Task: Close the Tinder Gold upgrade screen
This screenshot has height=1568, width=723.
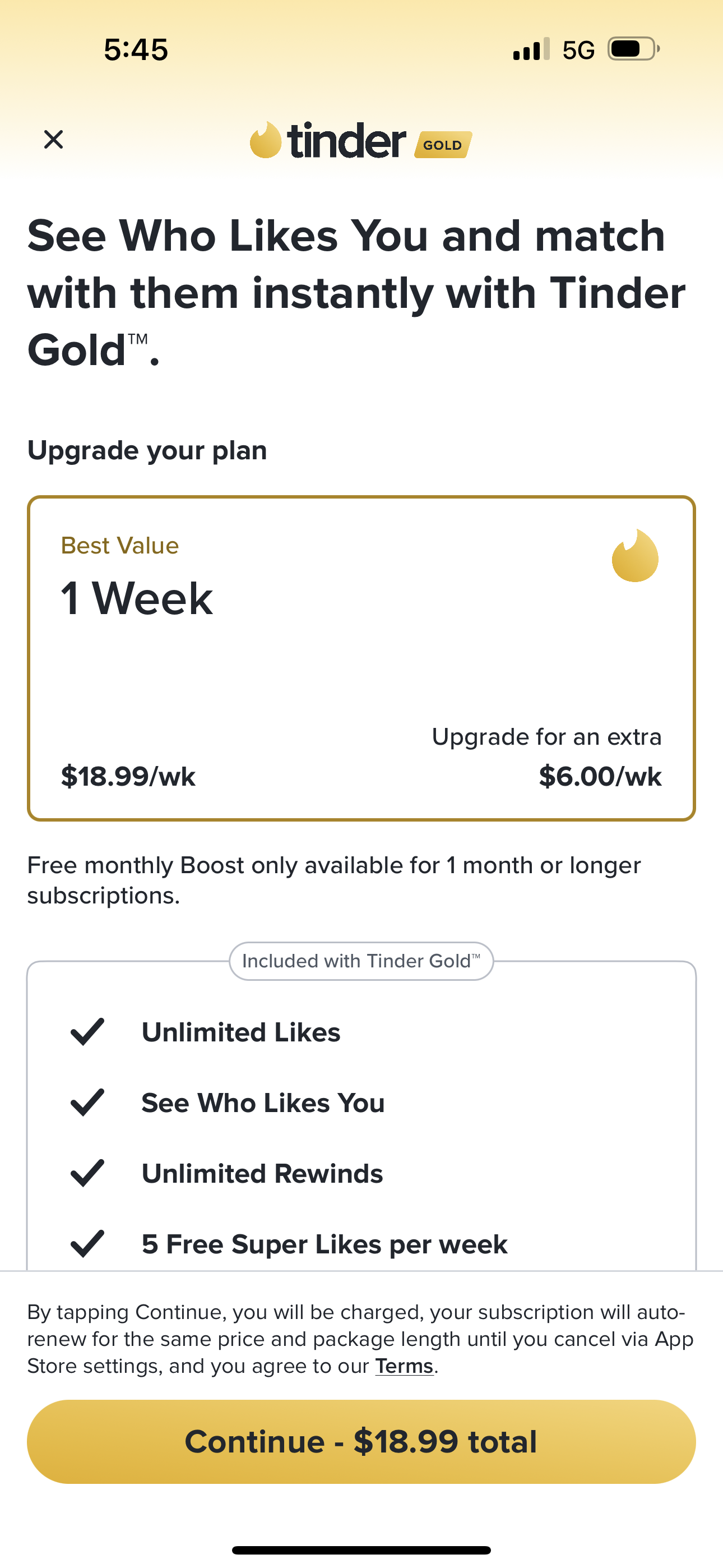Action: click(54, 140)
